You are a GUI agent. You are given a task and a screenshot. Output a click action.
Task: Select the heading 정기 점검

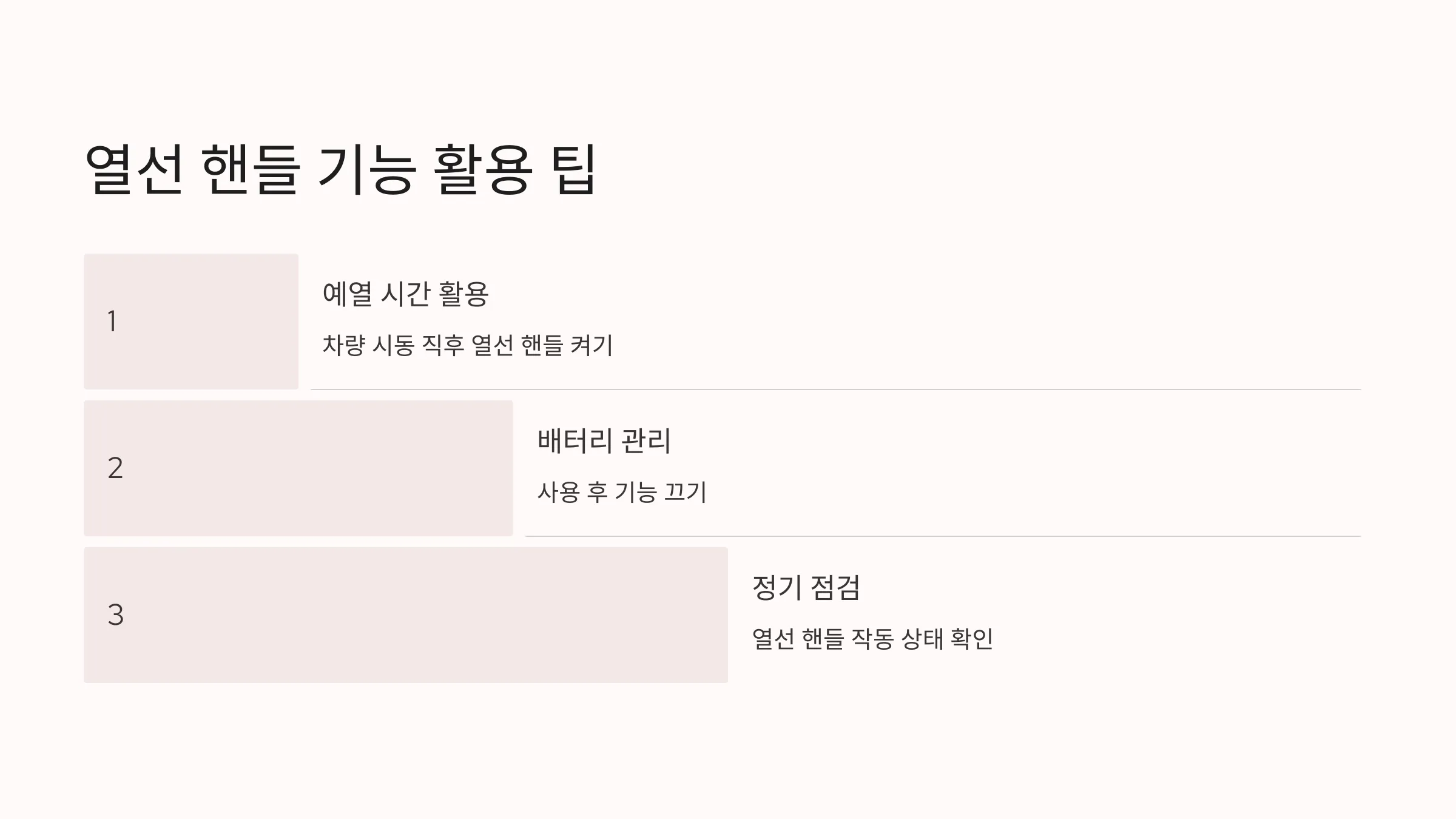point(806,587)
